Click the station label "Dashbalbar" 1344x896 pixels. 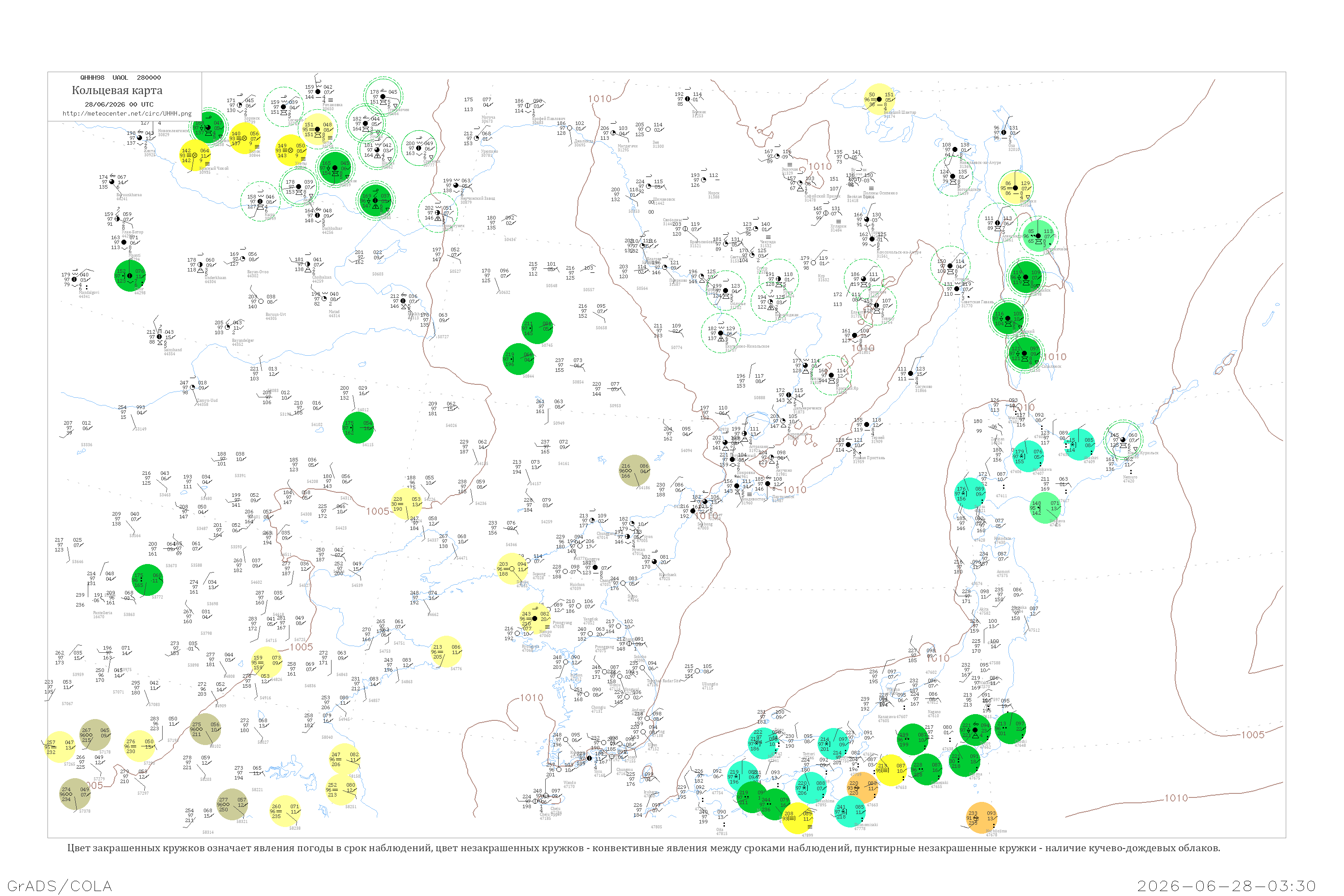[332, 228]
